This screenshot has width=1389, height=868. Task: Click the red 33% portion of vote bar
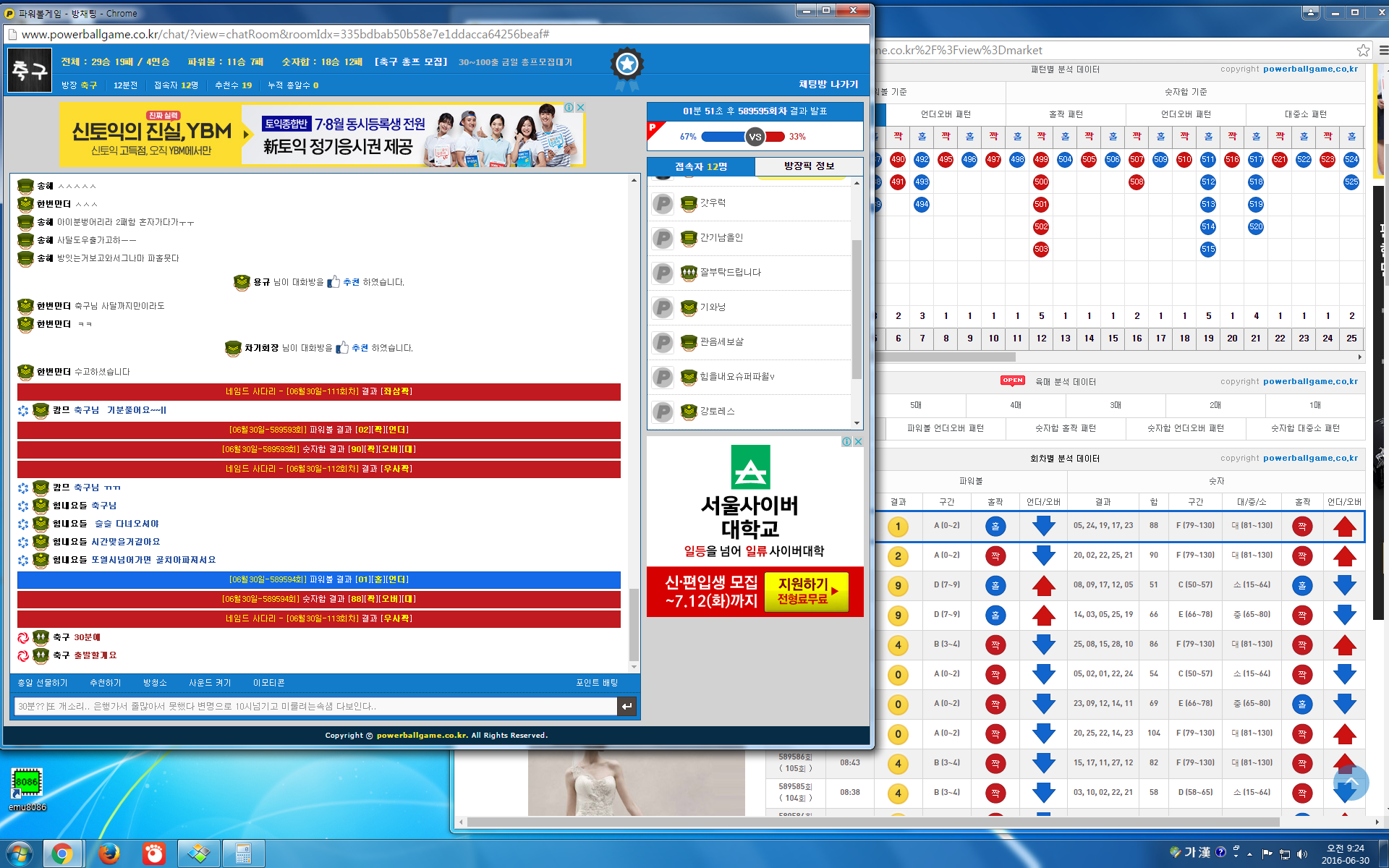pyautogui.click(x=775, y=137)
